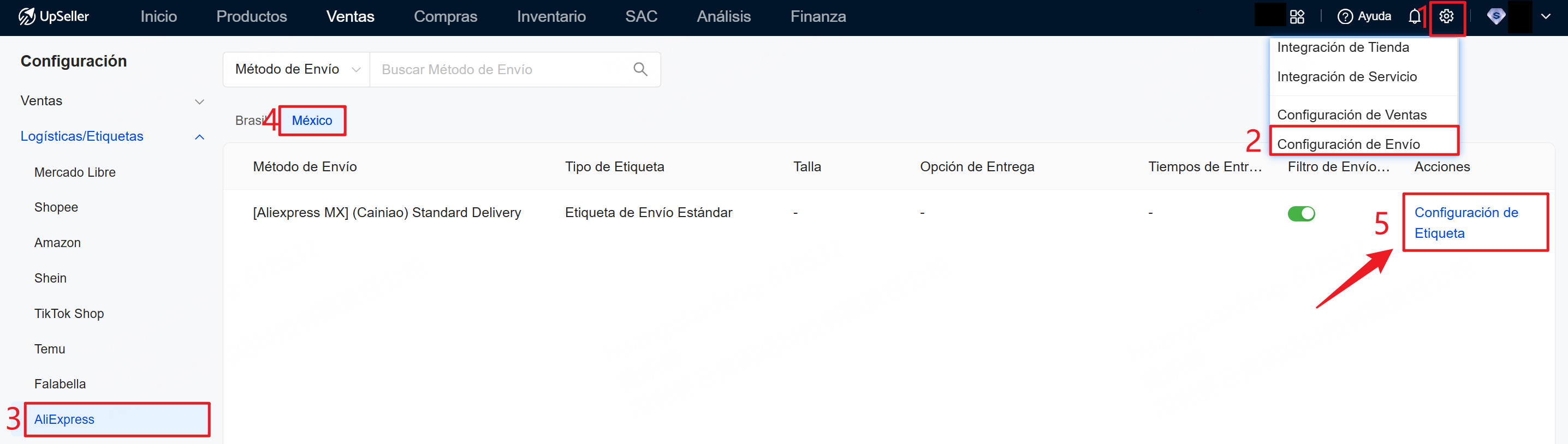The height and width of the screenshot is (444, 1568).
Task: Collapse the Logísticas/Etiquetas section
Action: tap(112, 136)
